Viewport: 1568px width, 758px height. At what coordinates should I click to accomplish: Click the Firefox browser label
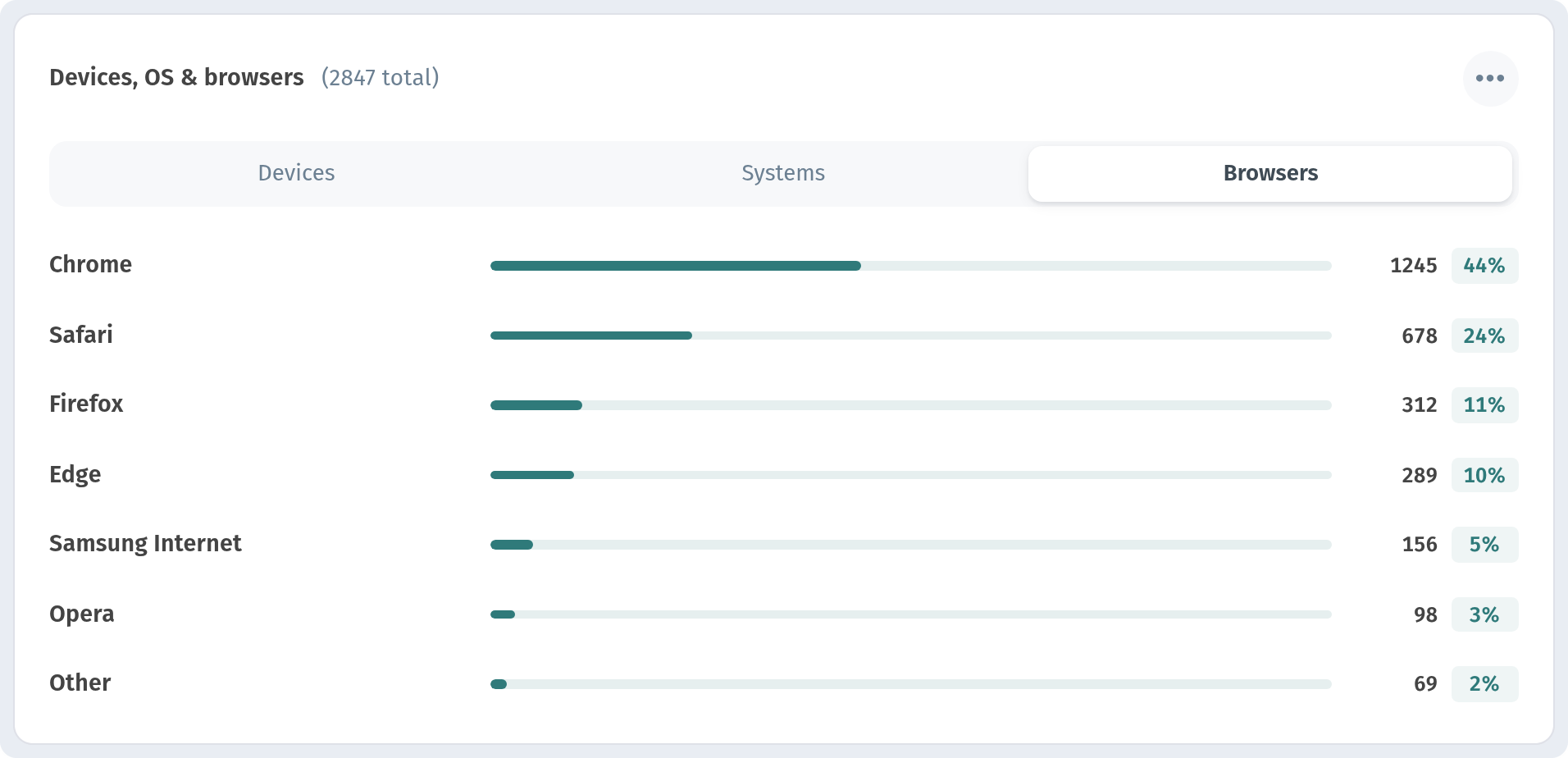(86, 404)
